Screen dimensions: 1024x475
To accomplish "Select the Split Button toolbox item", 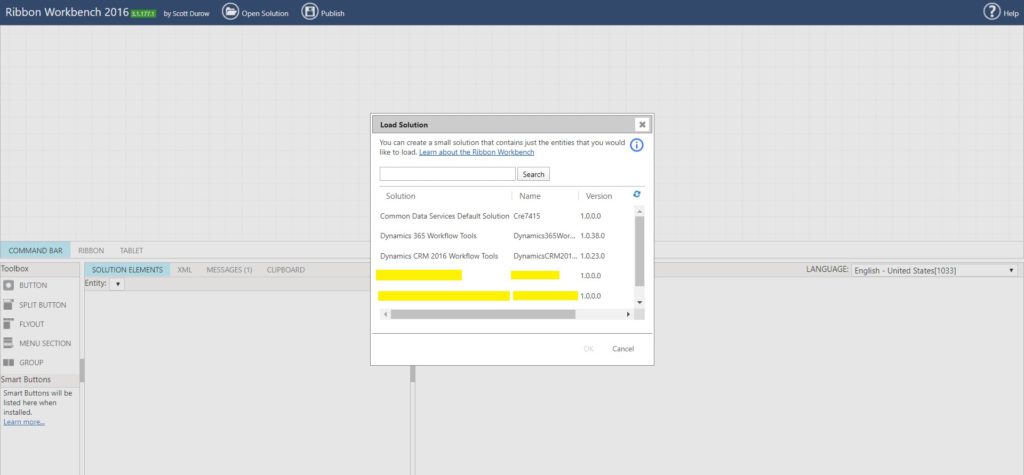I will point(35,304).
